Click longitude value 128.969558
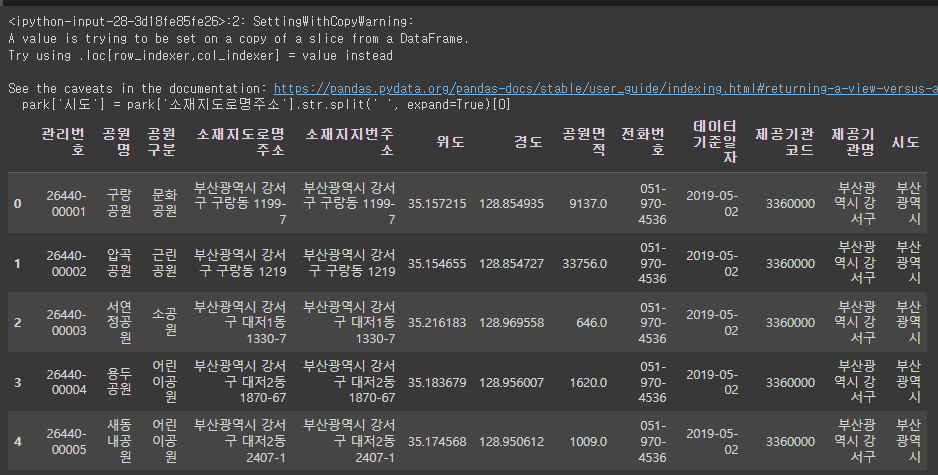This screenshot has width=938, height=475. click(x=511, y=322)
